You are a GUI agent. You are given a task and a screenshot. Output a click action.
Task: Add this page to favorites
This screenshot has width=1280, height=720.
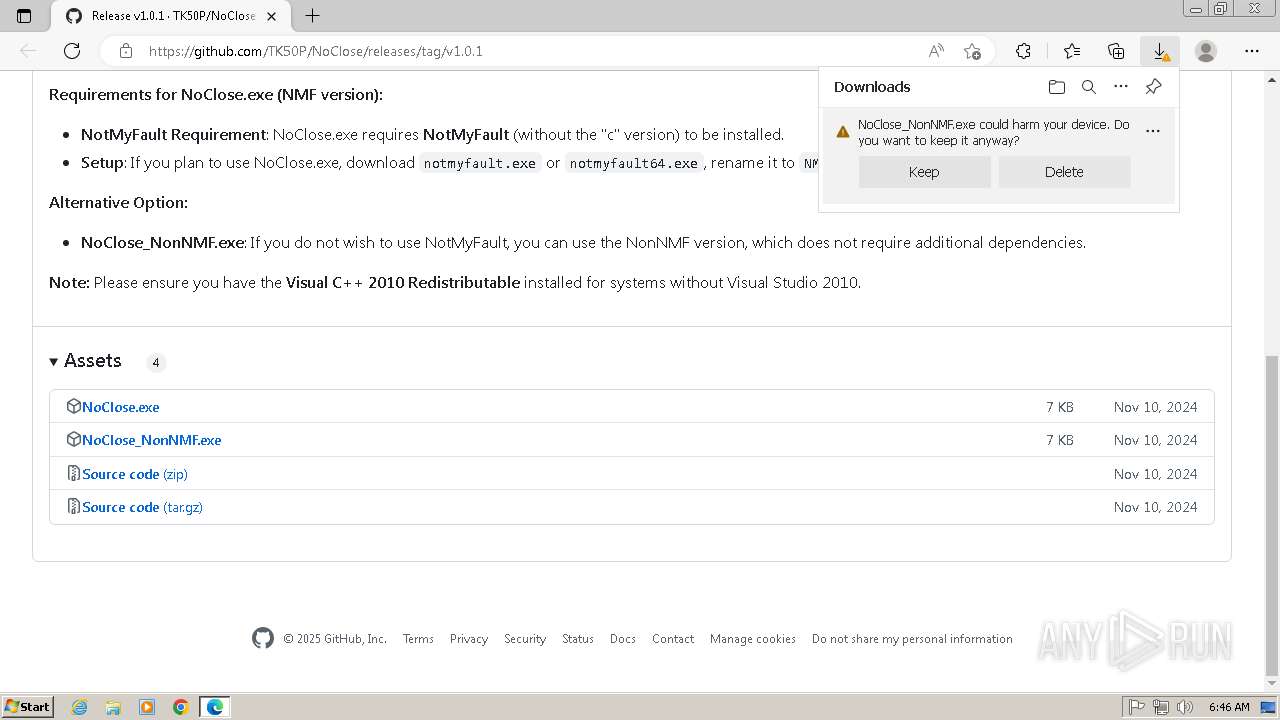tap(972, 51)
